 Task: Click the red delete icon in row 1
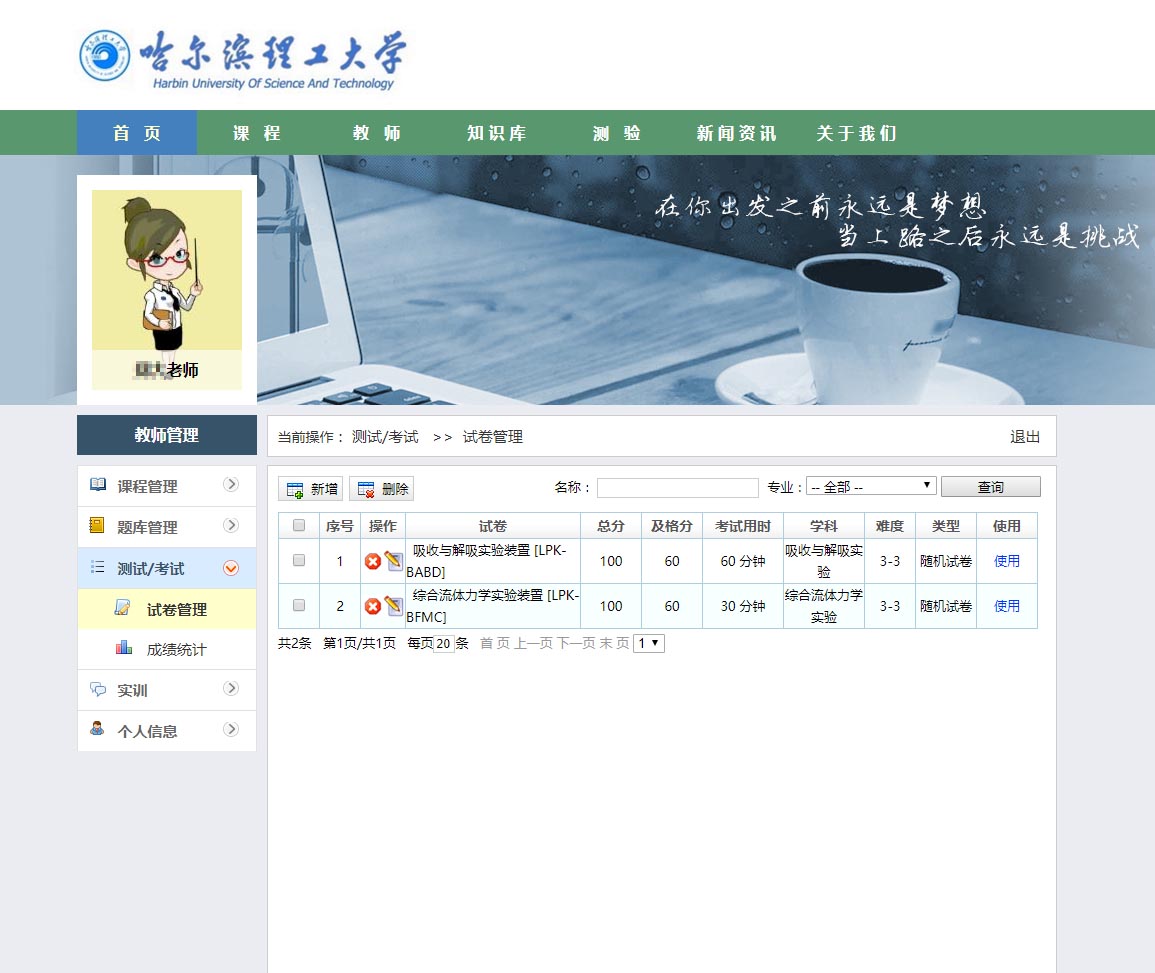(373, 562)
